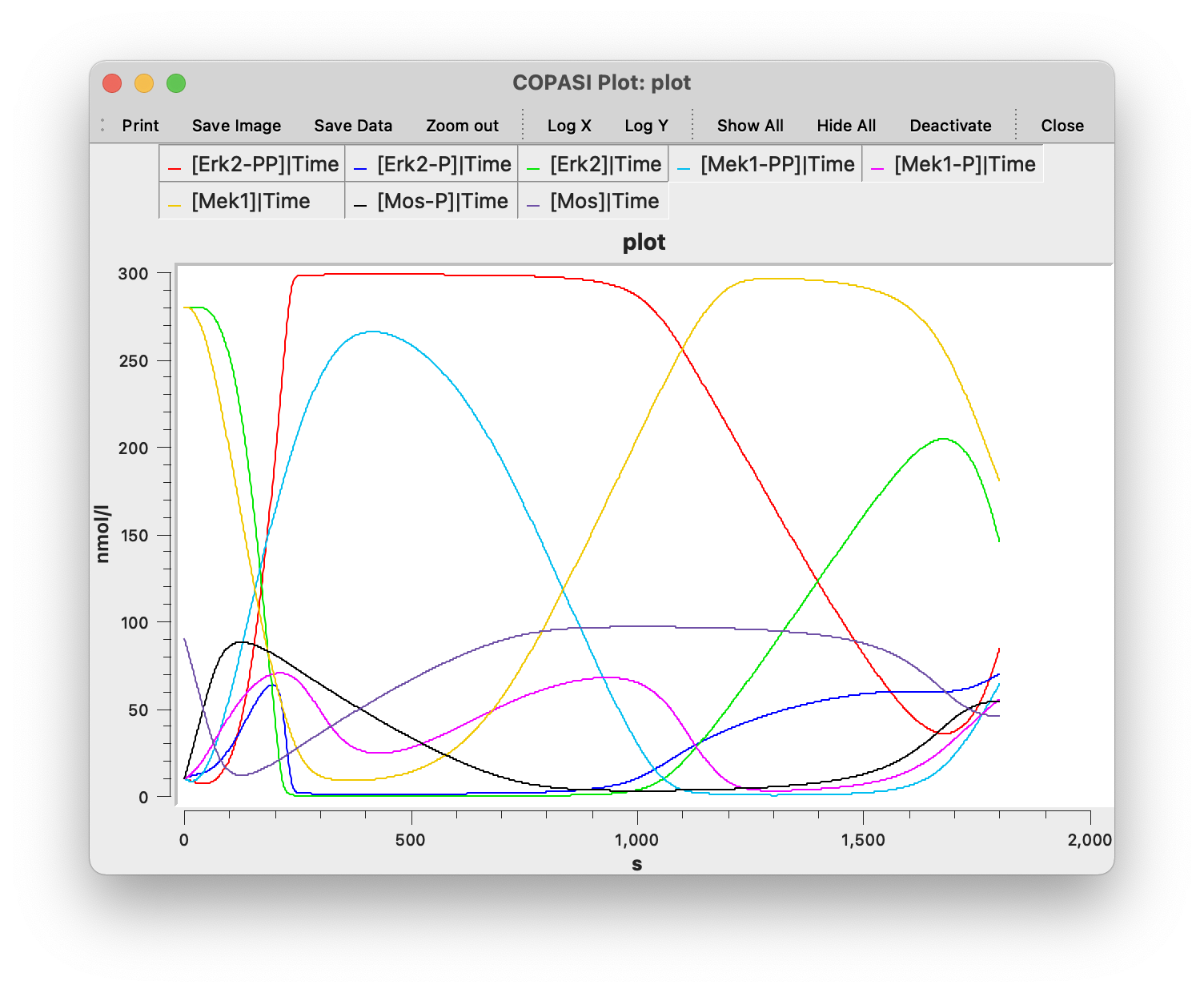Image resolution: width=1204 pixels, height=993 pixels.
Task: Click the 300 y-axis tick label
Action: (134, 273)
